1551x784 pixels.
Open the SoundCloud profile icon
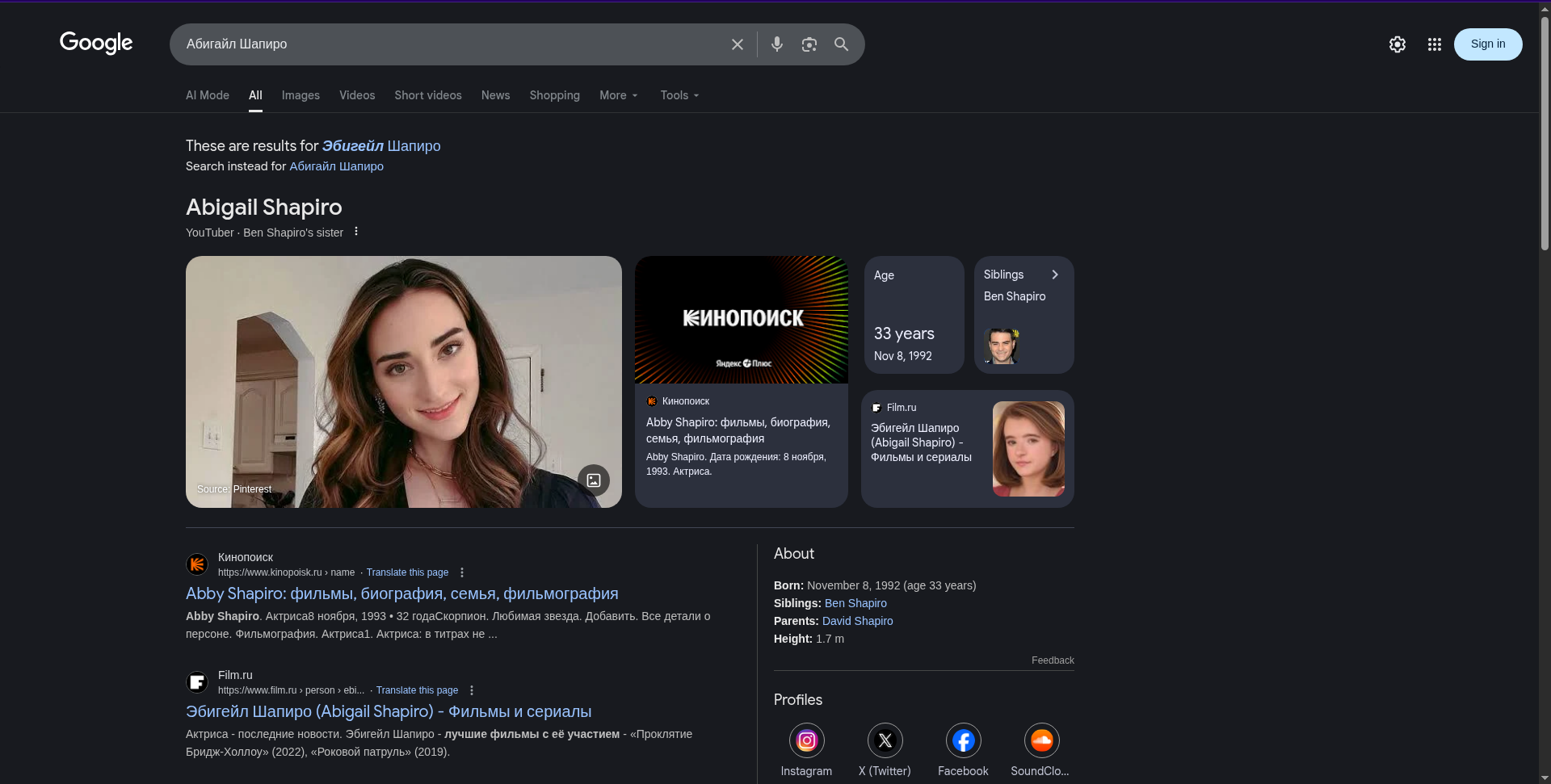tap(1042, 740)
